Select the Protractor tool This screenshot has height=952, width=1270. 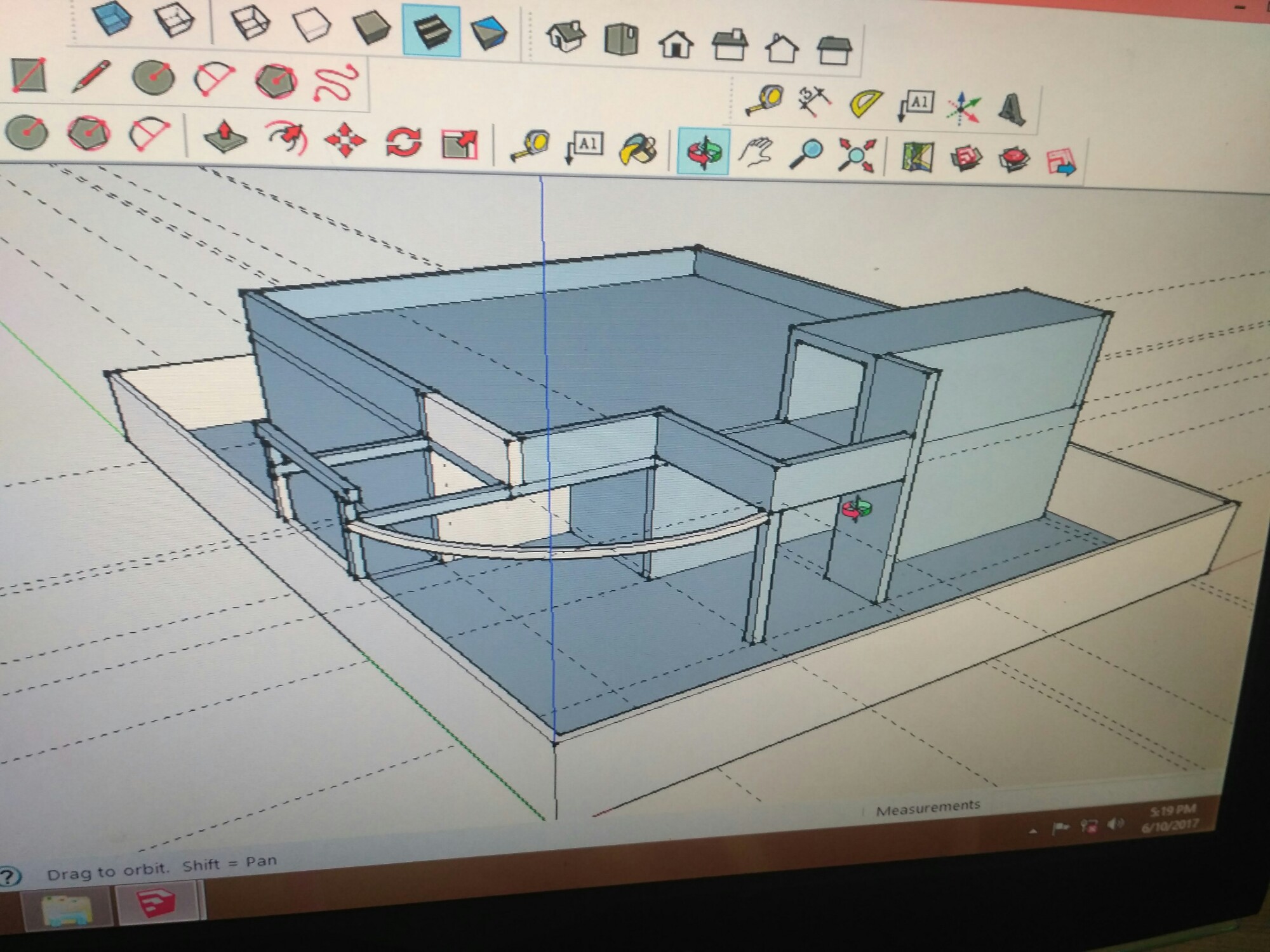pyautogui.click(x=866, y=103)
